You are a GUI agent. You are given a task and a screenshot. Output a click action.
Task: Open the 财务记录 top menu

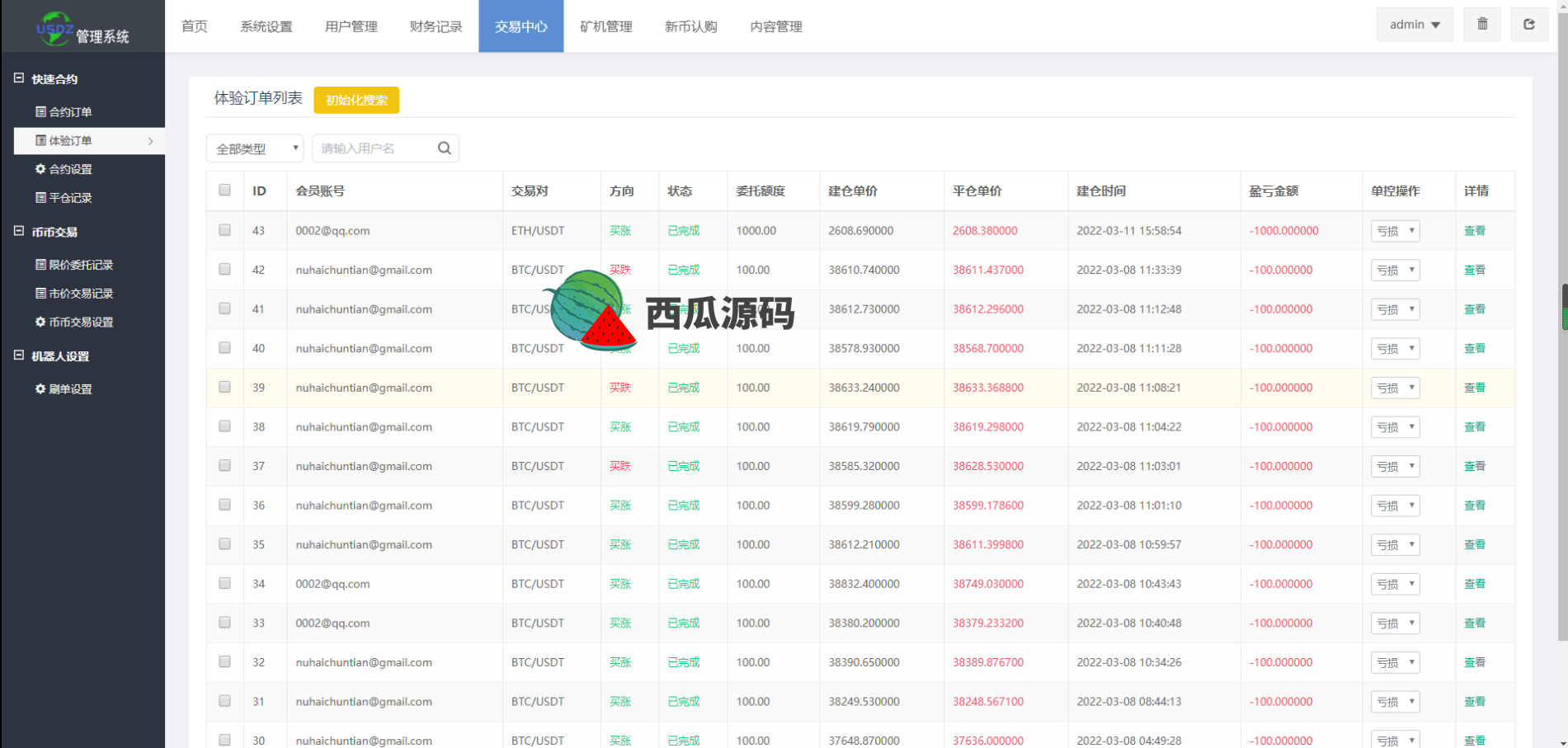436,26
